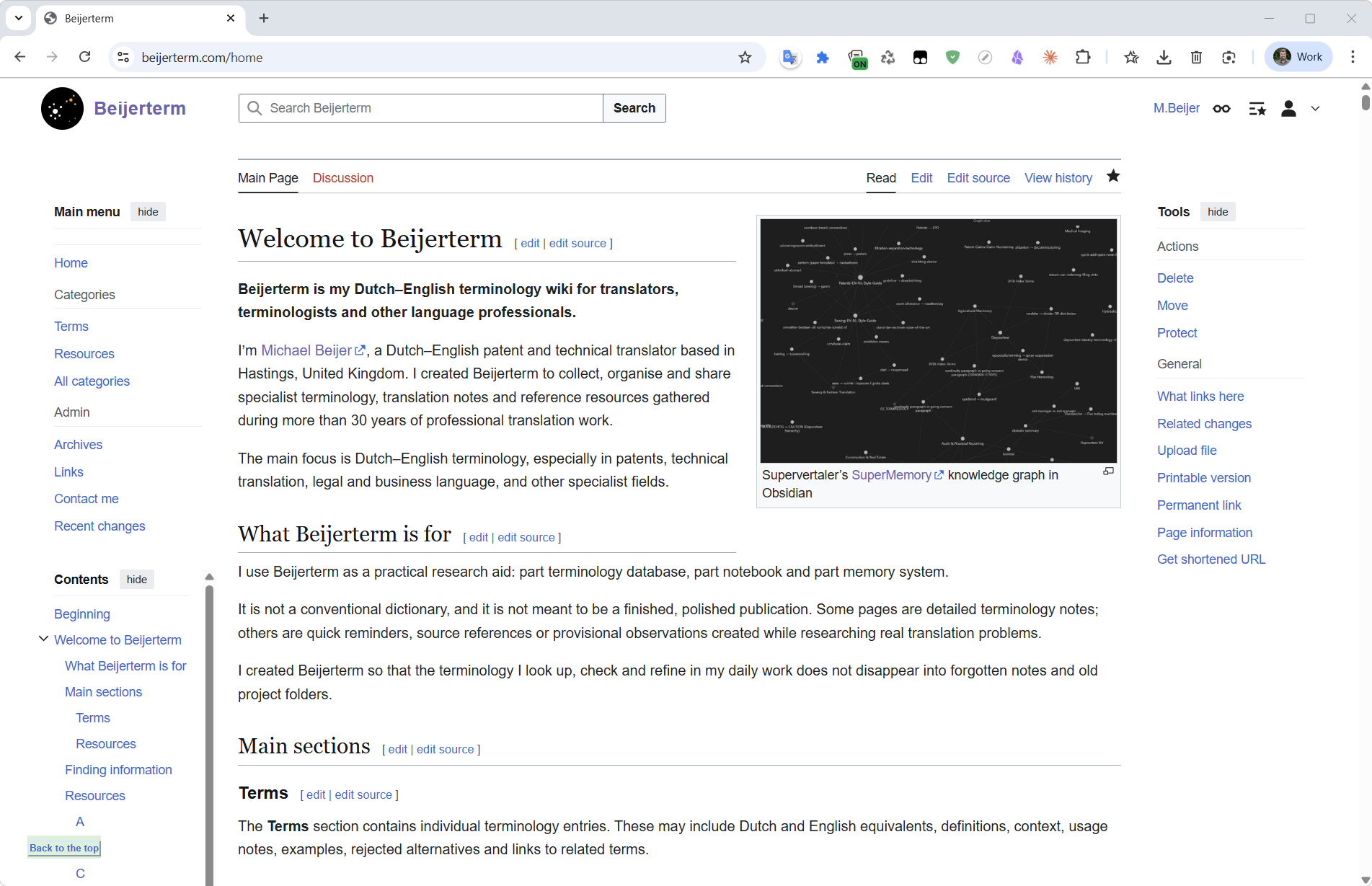
Task: Click Delete in the Tools Actions
Action: [1175, 278]
